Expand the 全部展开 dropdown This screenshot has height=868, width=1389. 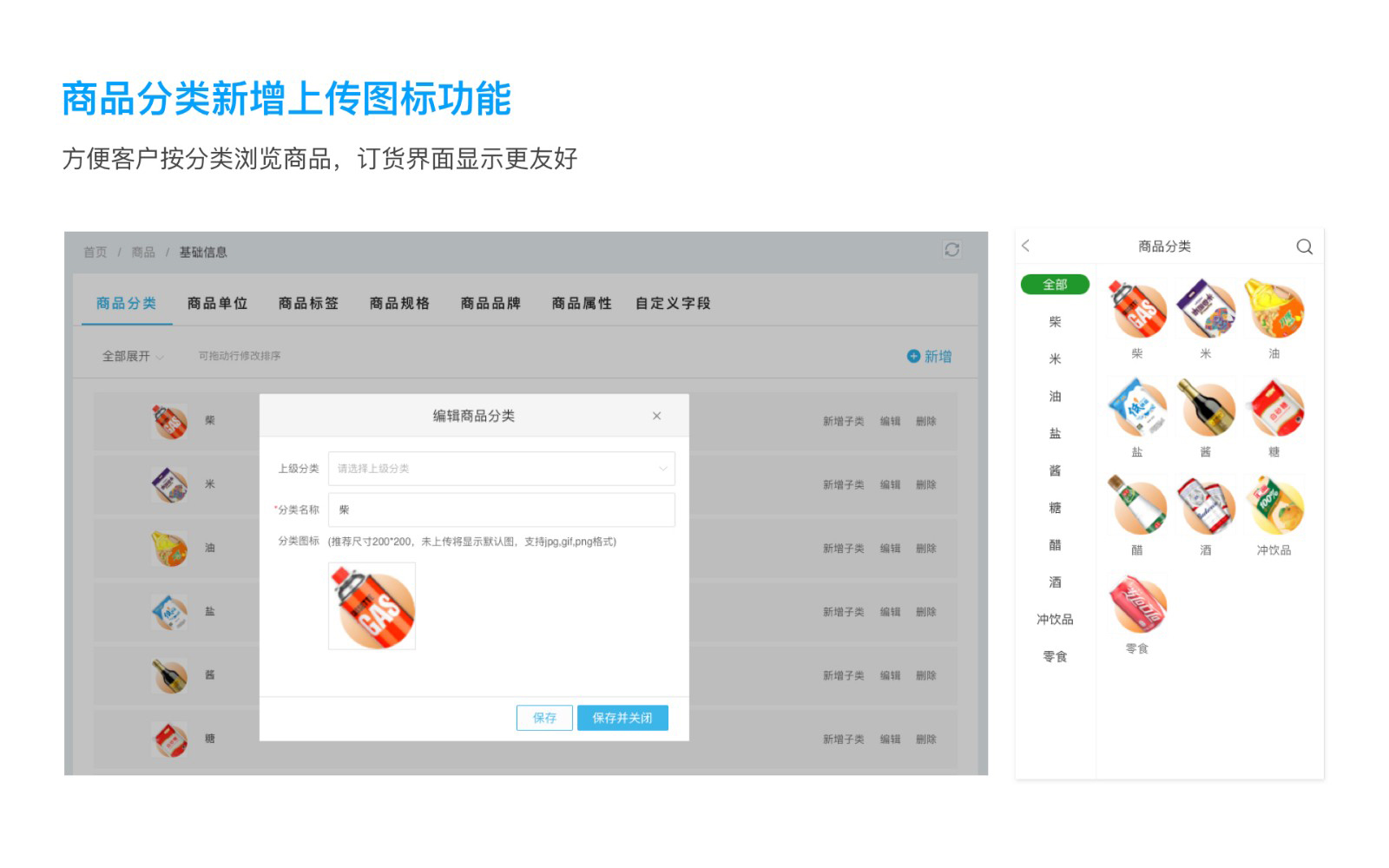132,356
